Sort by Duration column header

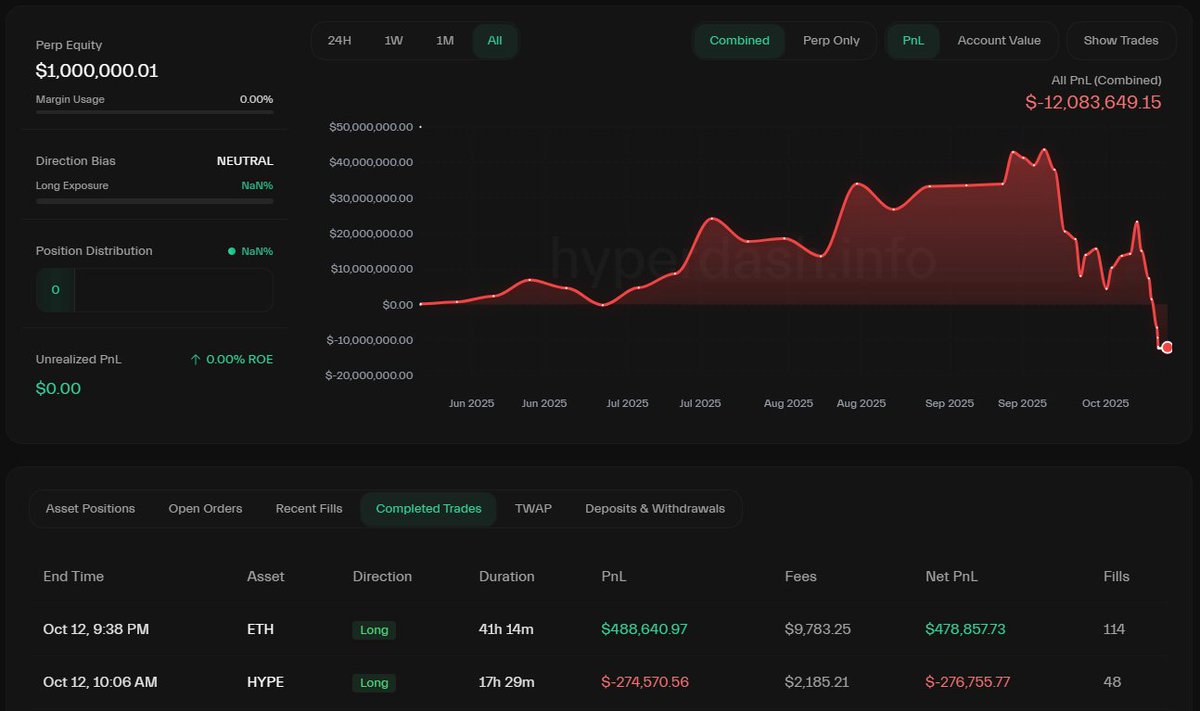tap(506, 577)
